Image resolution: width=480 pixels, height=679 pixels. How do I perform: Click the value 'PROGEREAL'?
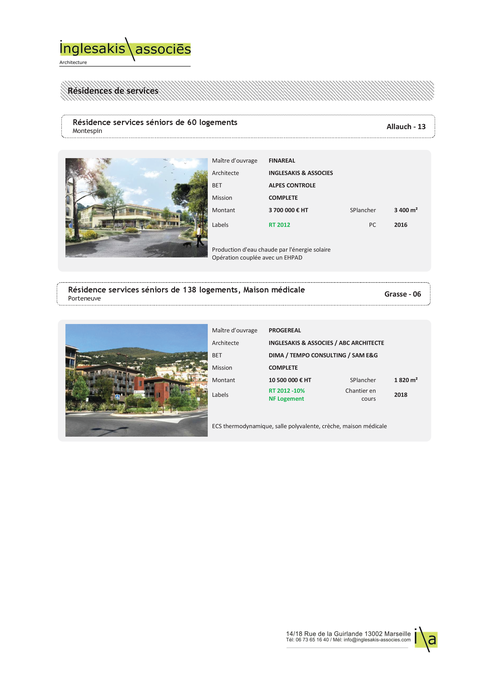point(285,330)
